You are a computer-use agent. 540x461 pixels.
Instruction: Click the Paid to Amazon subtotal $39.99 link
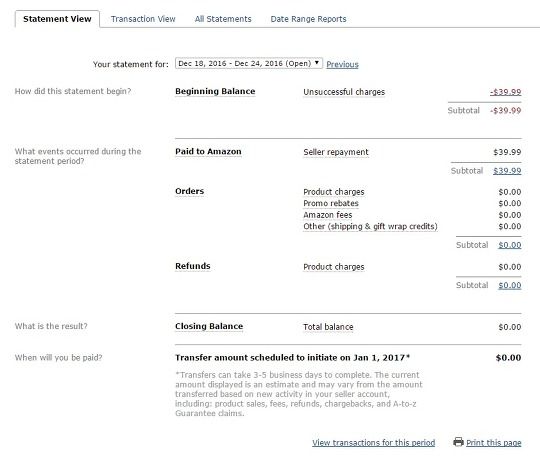click(507, 171)
